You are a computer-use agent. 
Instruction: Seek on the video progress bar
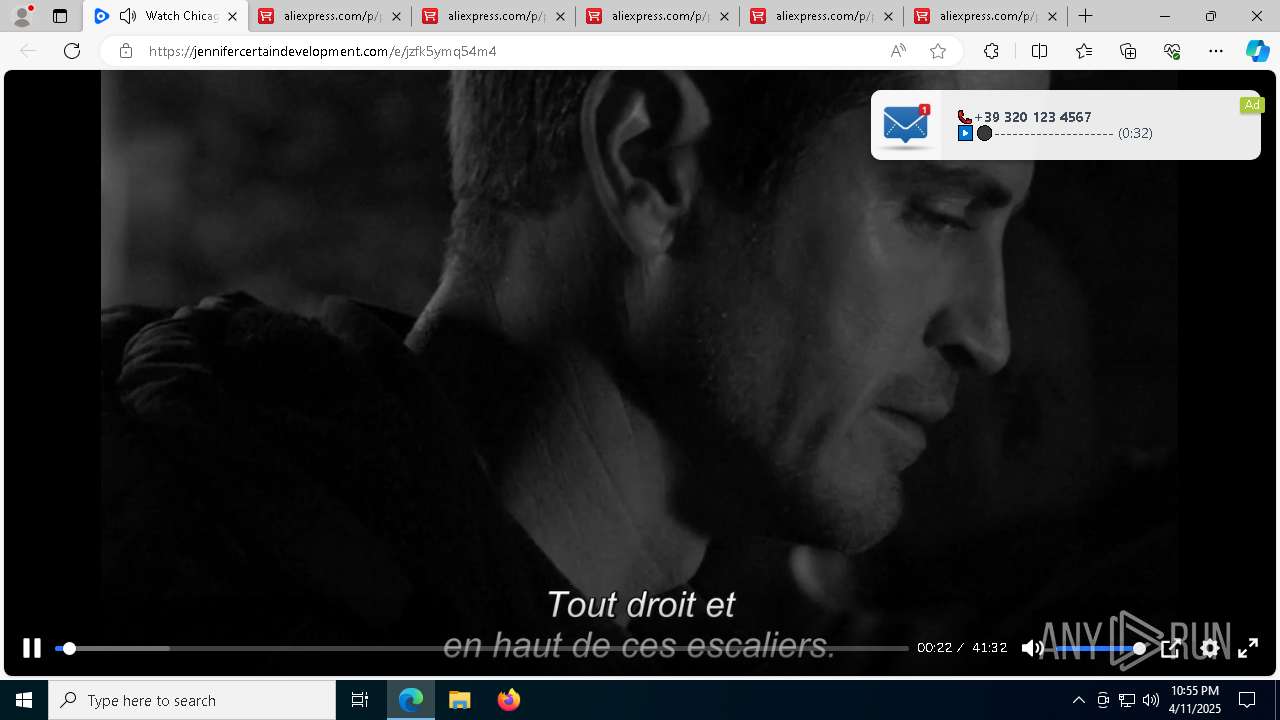pos(481,649)
